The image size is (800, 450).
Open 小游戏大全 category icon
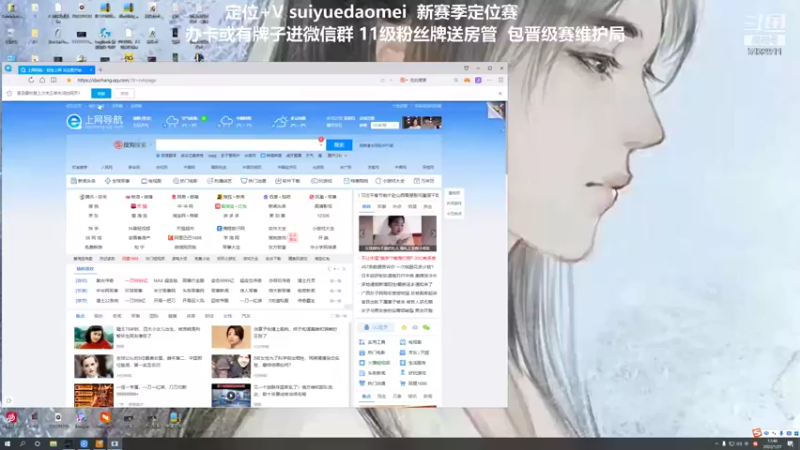click(390, 181)
